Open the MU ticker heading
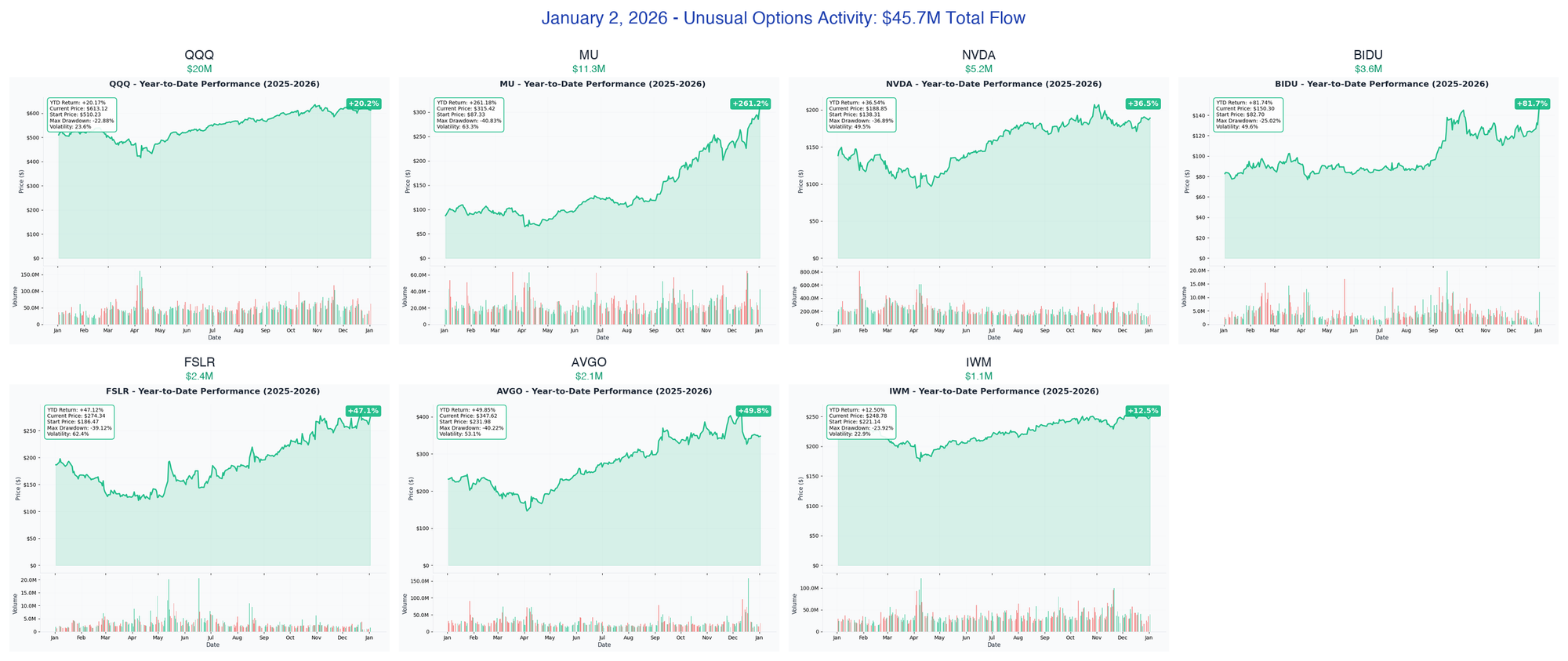 coord(589,55)
